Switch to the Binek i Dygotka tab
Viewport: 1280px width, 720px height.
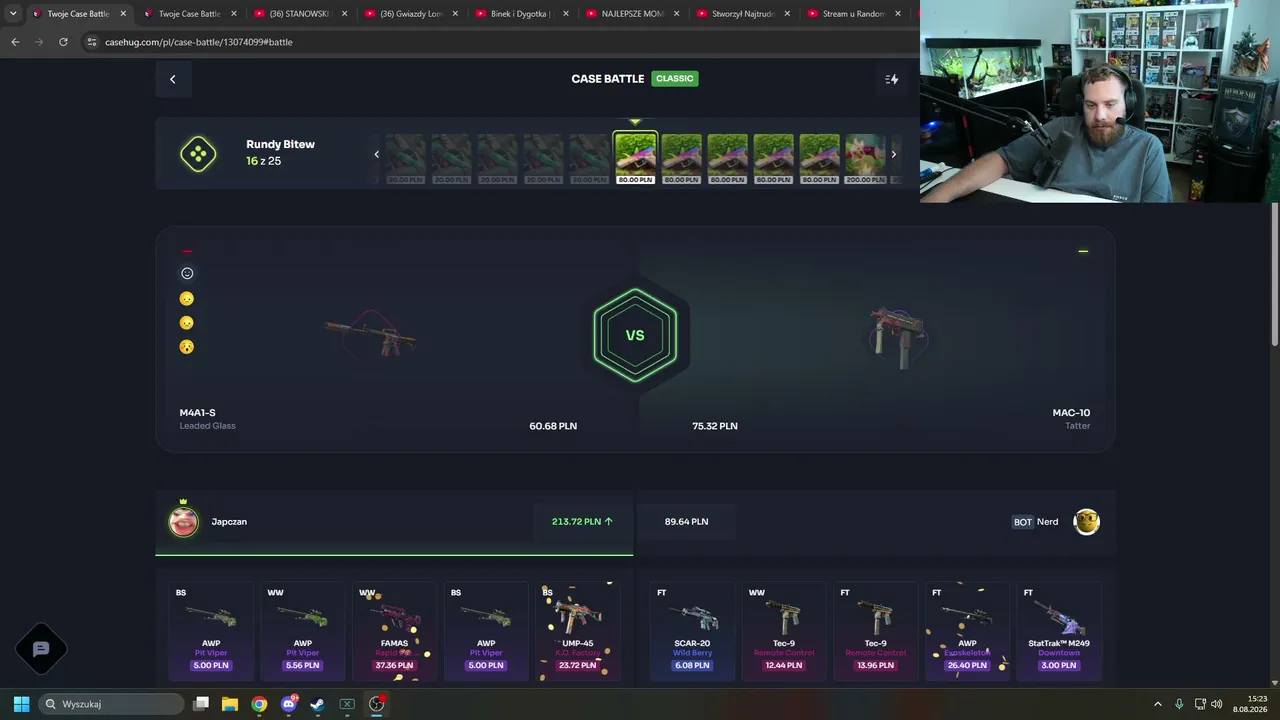[x=521, y=14]
